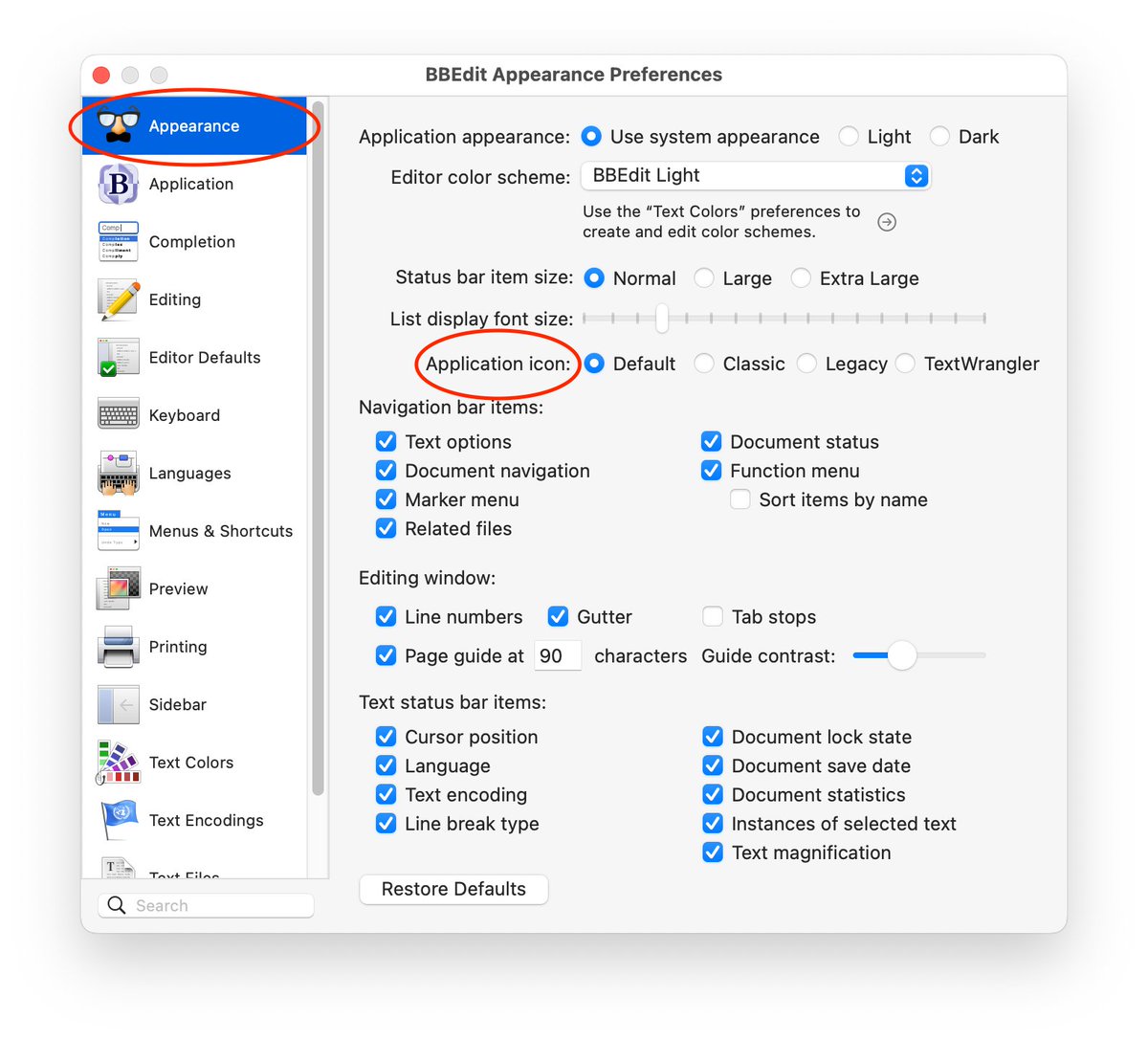Screen dimensions: 1148x1040
Task: Open the Completion preferences pane
Action: 195,242
